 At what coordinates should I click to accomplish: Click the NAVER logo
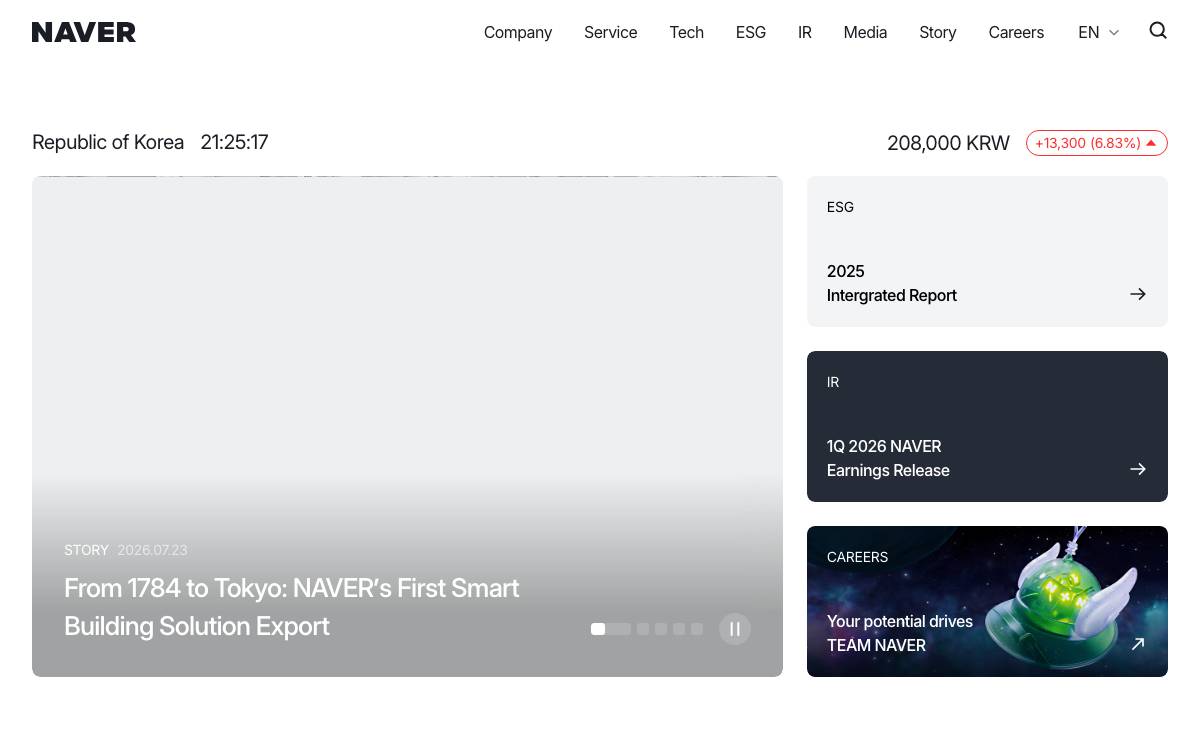84,32
